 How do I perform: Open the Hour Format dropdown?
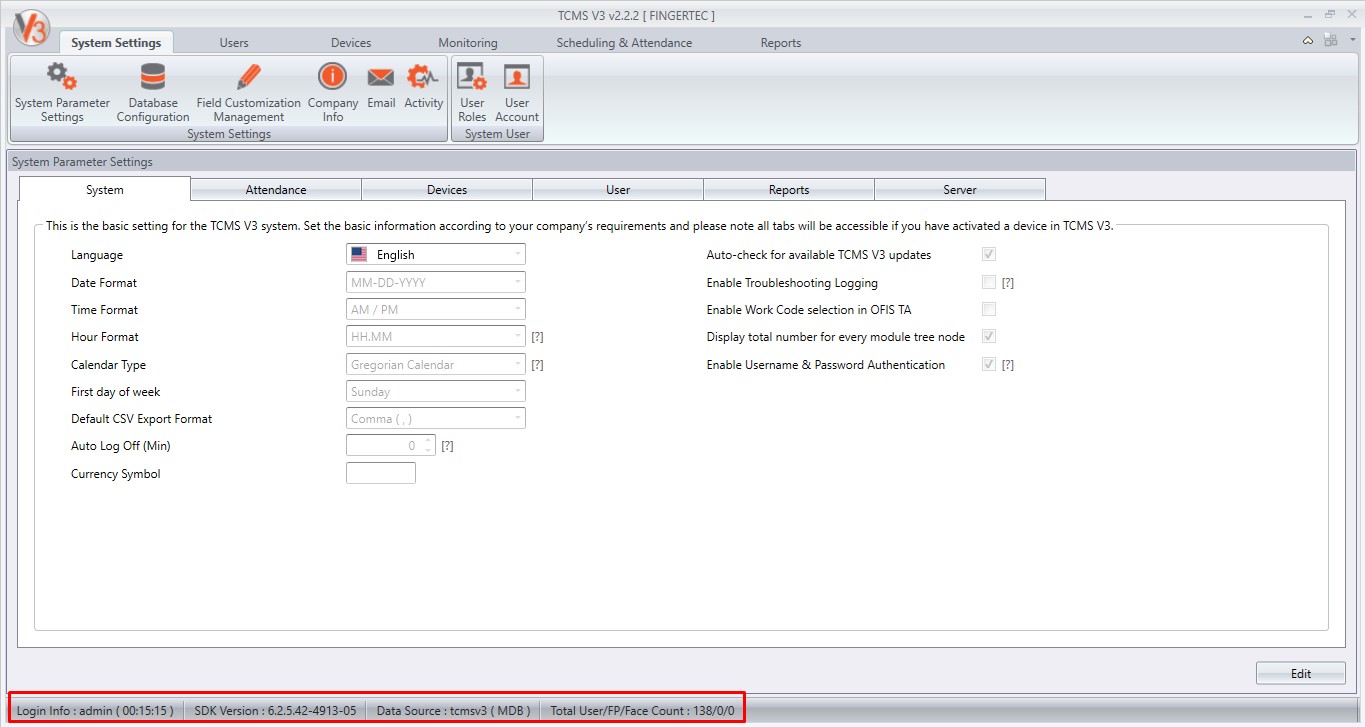click(436, 337)
